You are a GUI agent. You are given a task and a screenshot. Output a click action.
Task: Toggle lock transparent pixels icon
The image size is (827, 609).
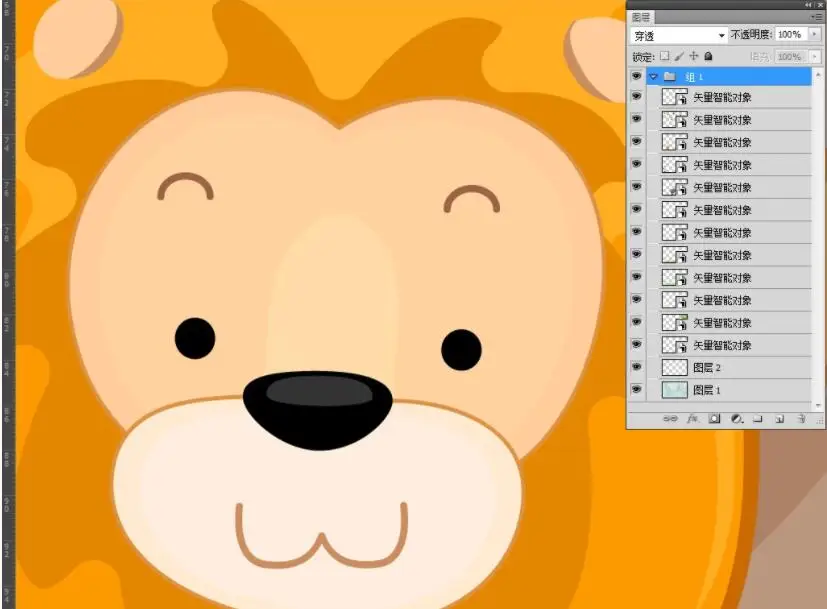[665, 56]
